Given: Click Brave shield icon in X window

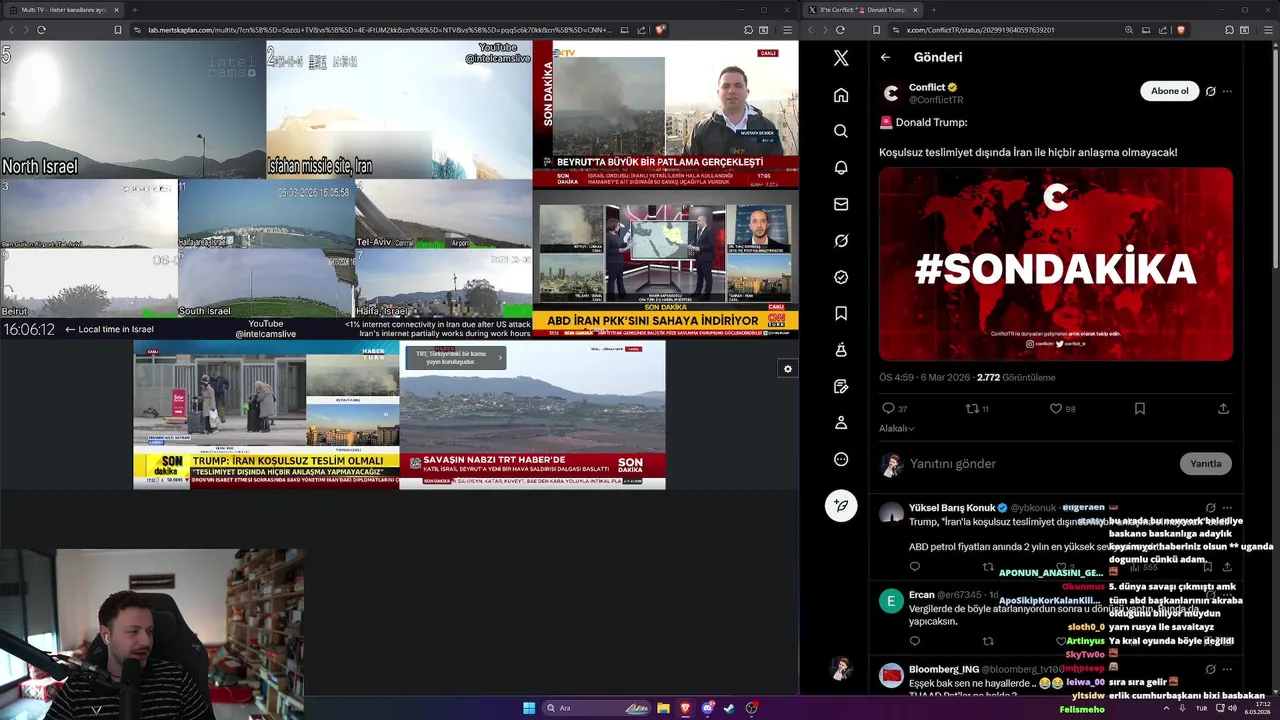Looking at the screenshot, I should pyautogui.click(x=1181, y=30).
